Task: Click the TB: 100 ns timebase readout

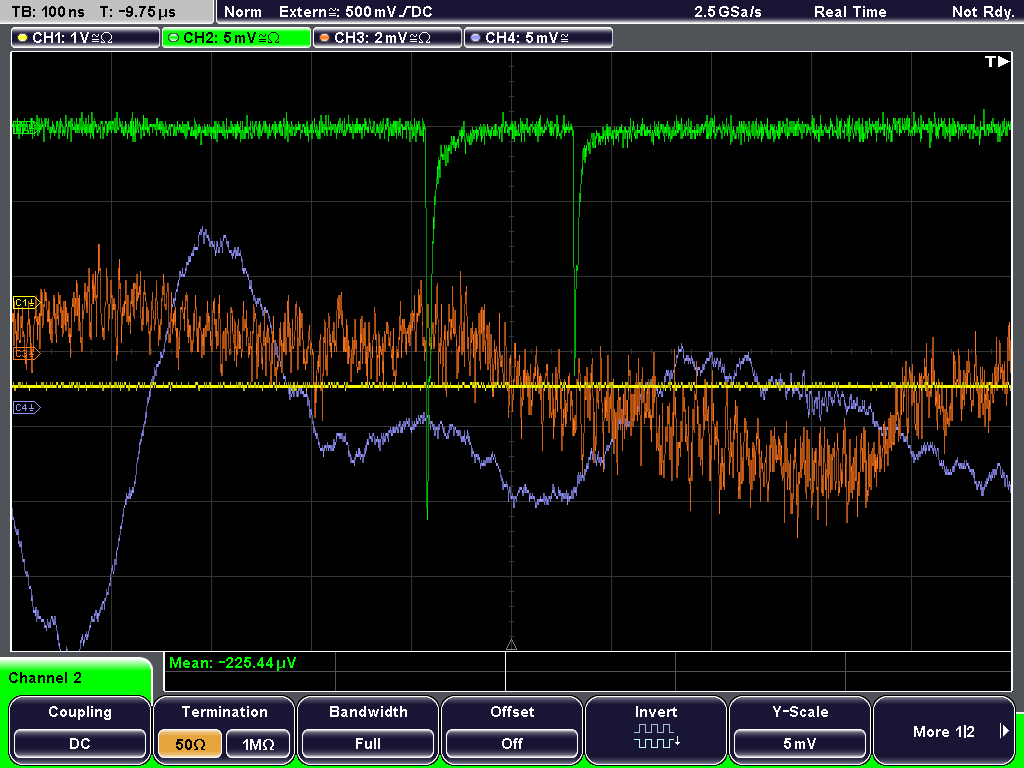Action: coord(48,12)
